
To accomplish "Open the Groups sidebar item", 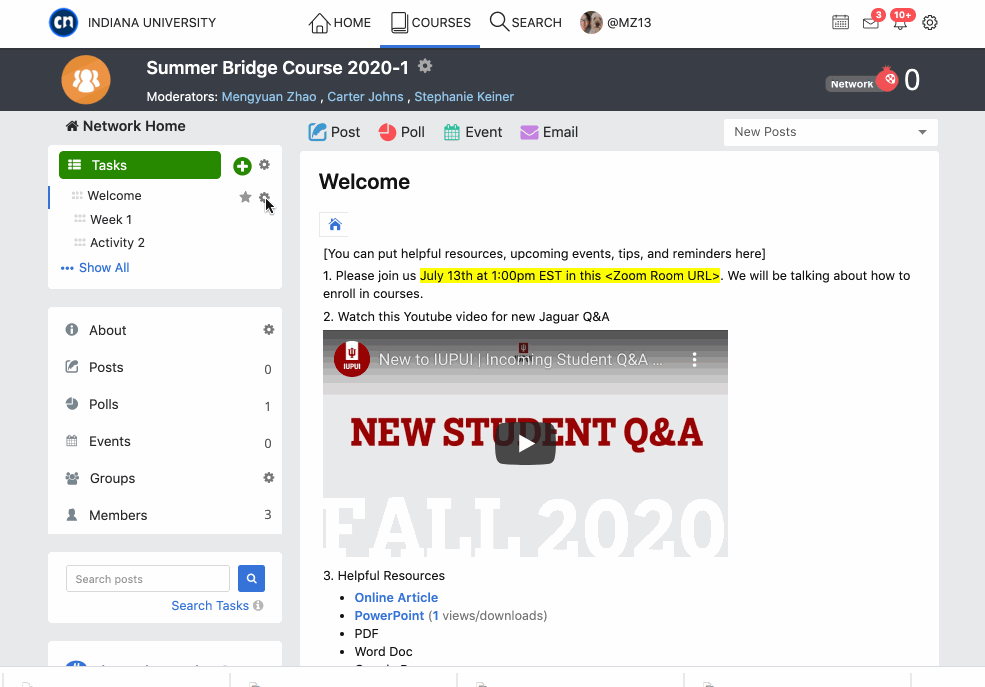I will pyautogui.click(x=112, y=479).
